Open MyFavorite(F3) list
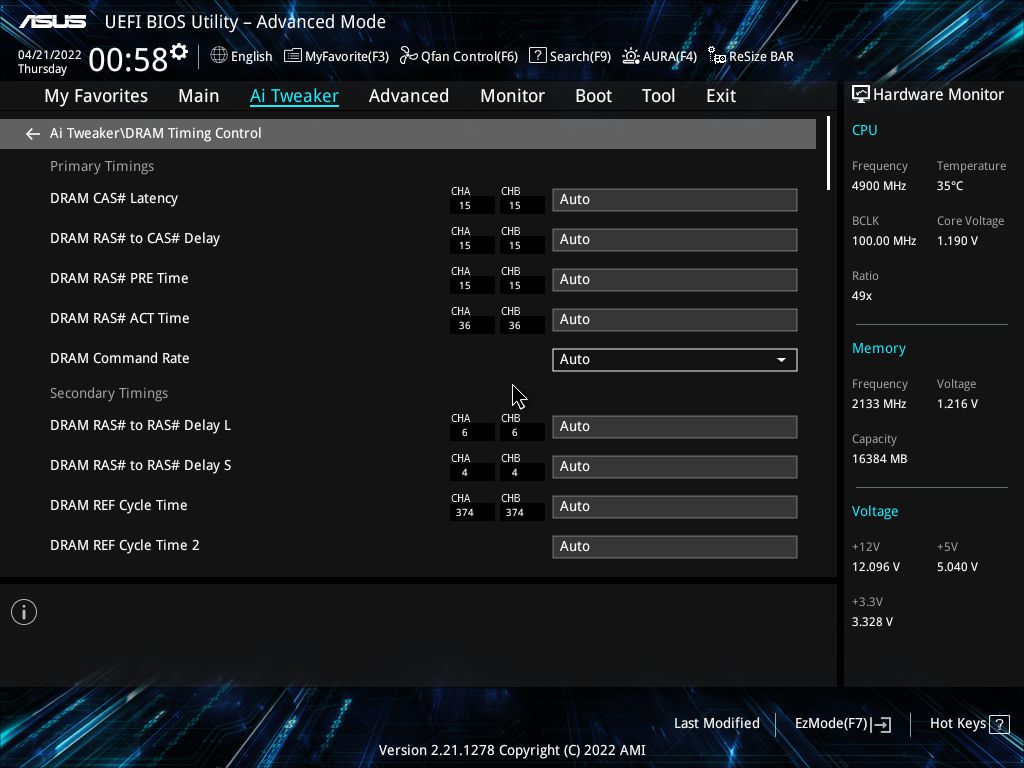 click(336, 56)
